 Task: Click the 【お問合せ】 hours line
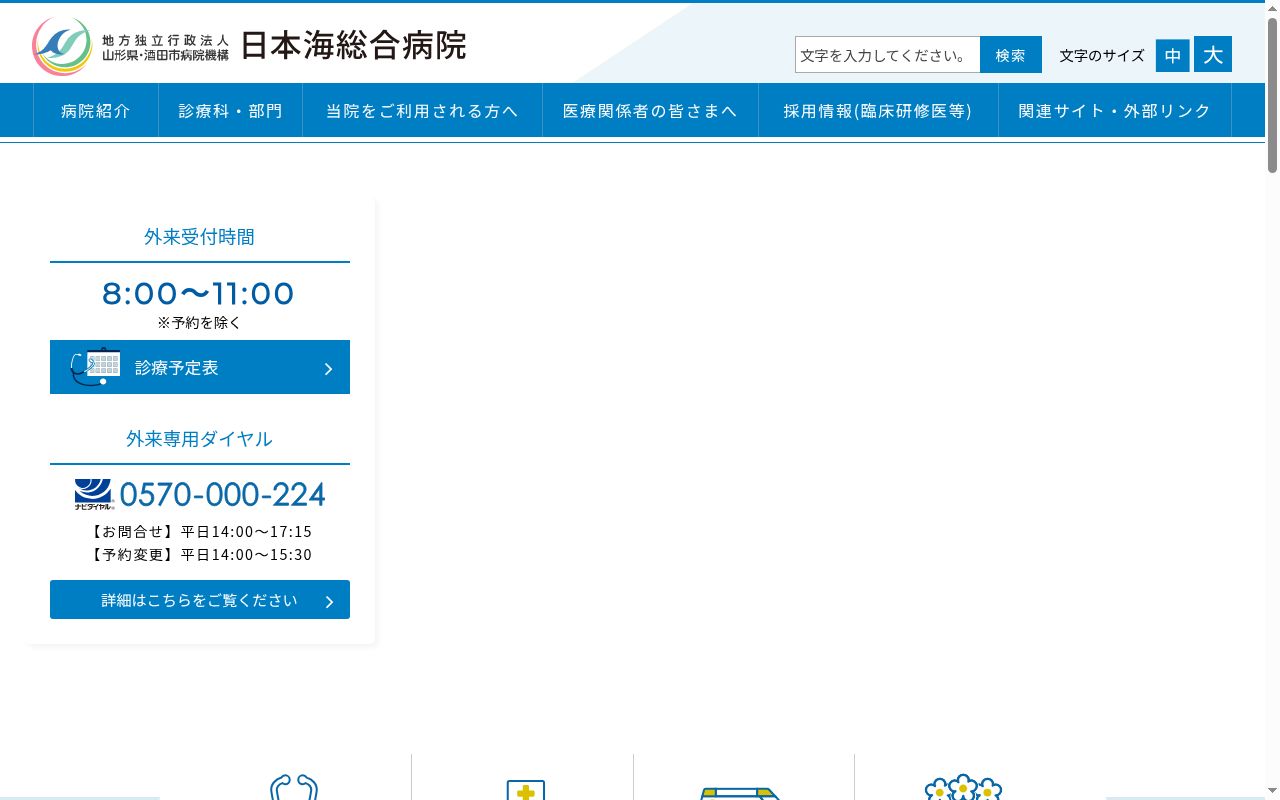pyautogui.click(x=200, y=531)
